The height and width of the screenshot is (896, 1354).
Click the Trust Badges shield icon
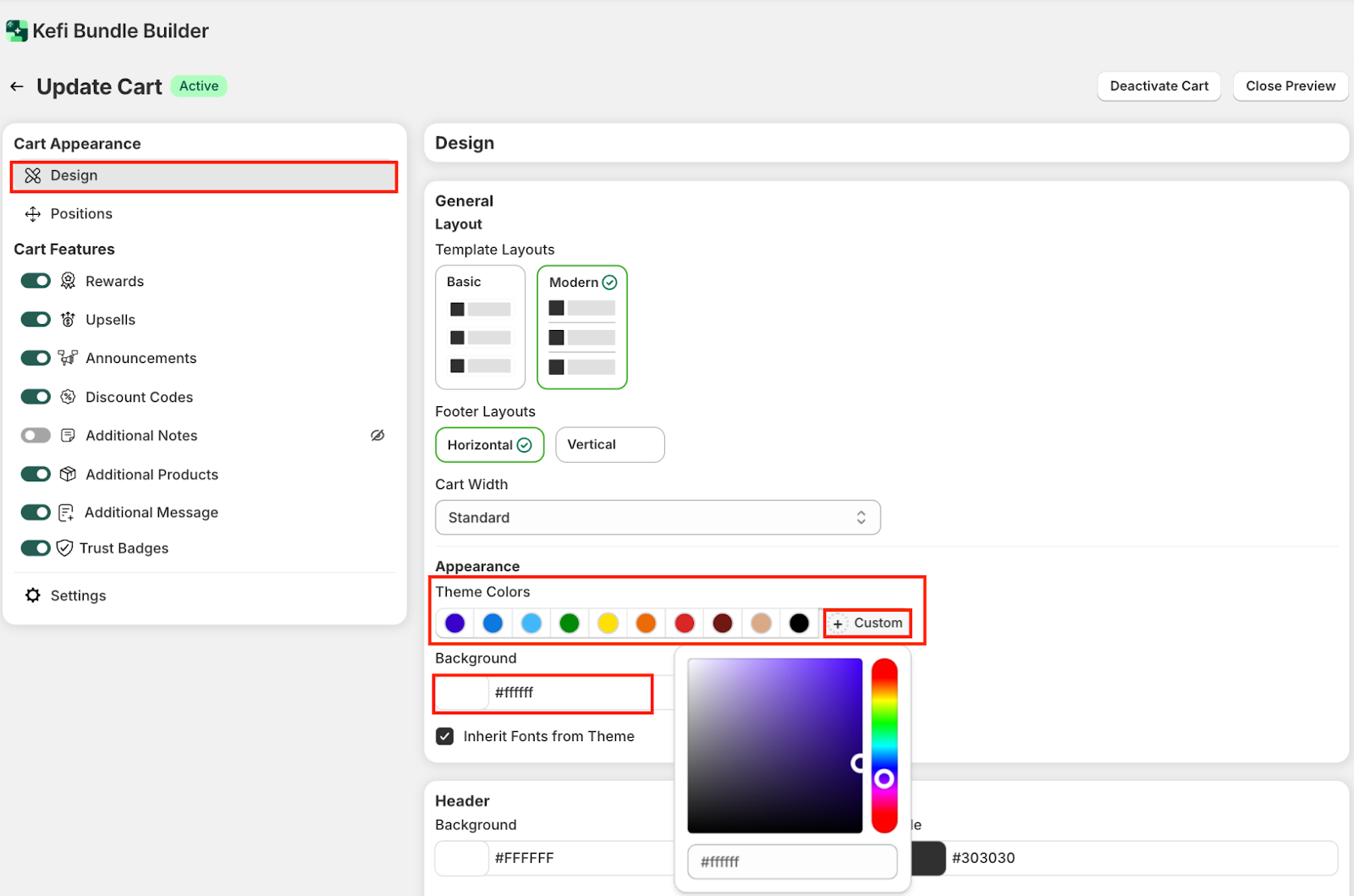pyautogui.click(x=64, y=548)
